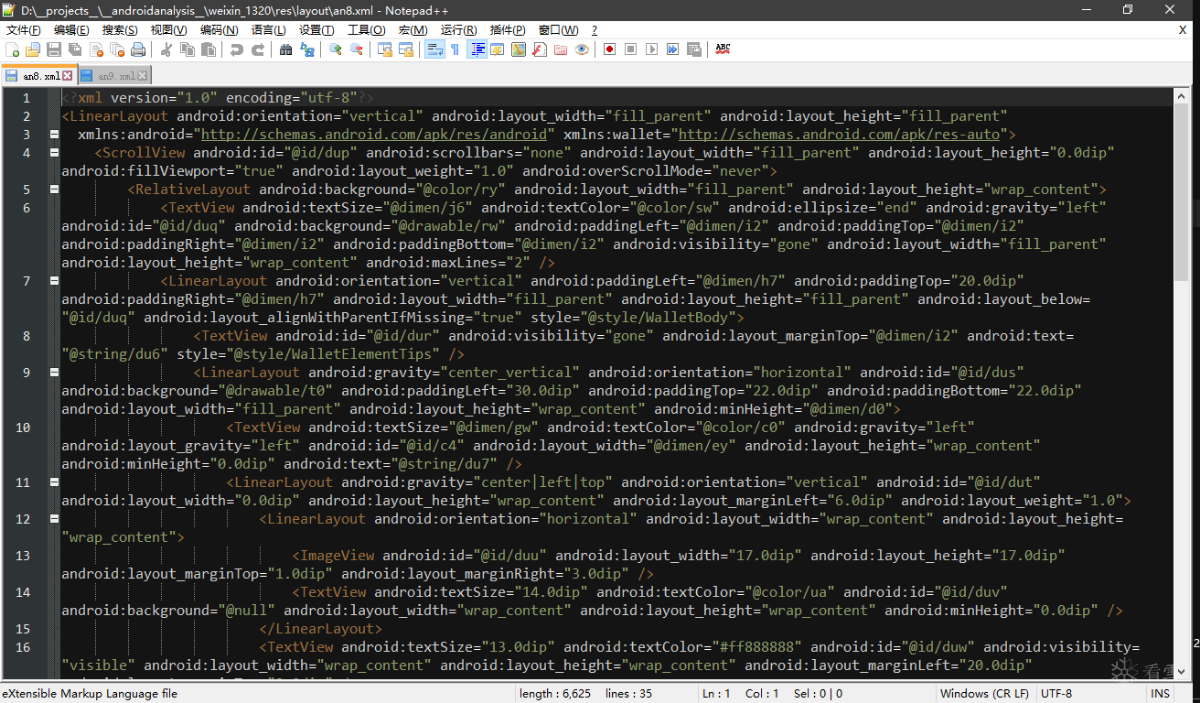Close the an9.xml tab with its X
1200x703 pixels.
(x=143, y=76)
